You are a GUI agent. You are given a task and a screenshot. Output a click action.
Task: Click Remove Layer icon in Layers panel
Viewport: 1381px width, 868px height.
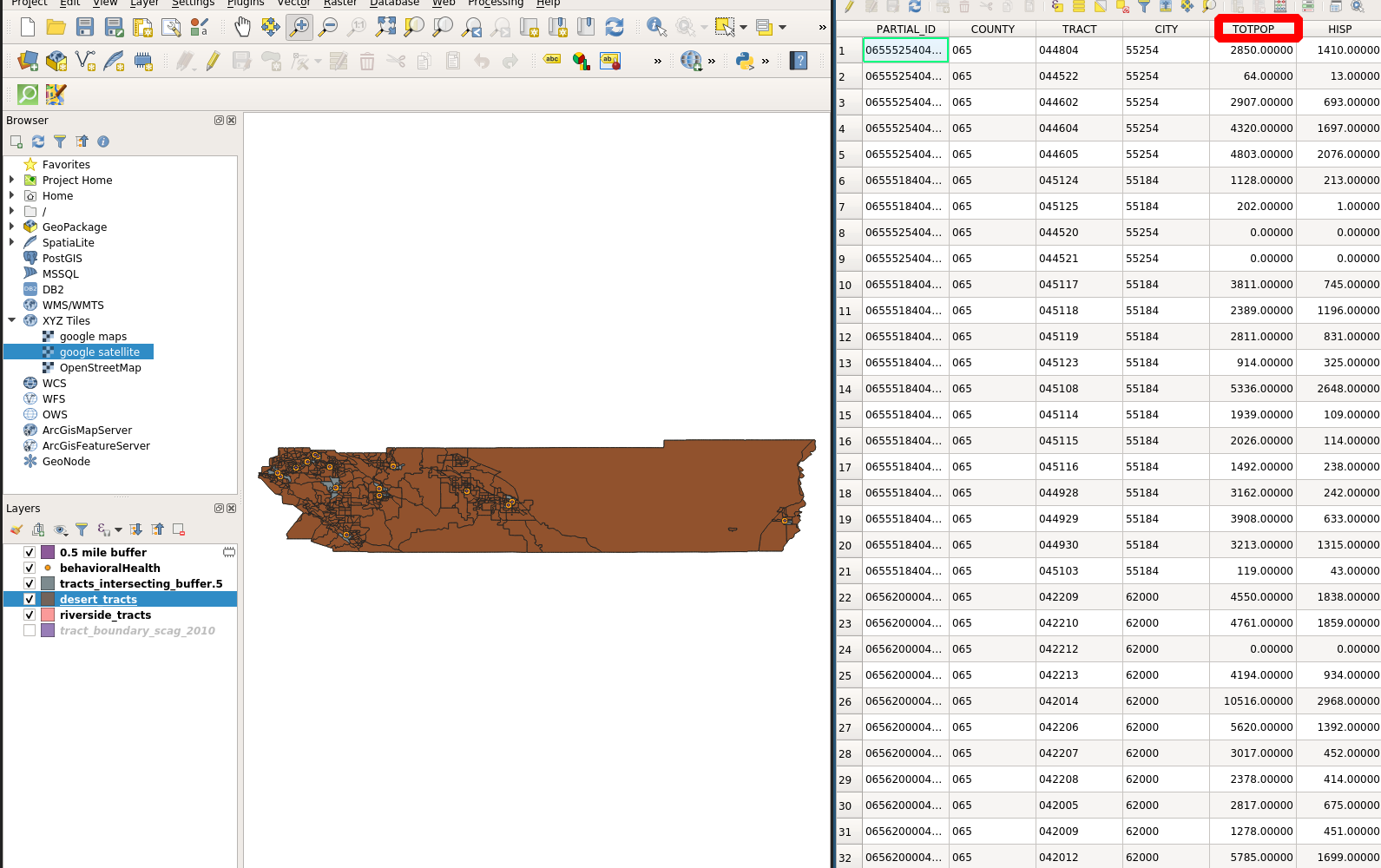pyautogui.click(x=179, y=529)
